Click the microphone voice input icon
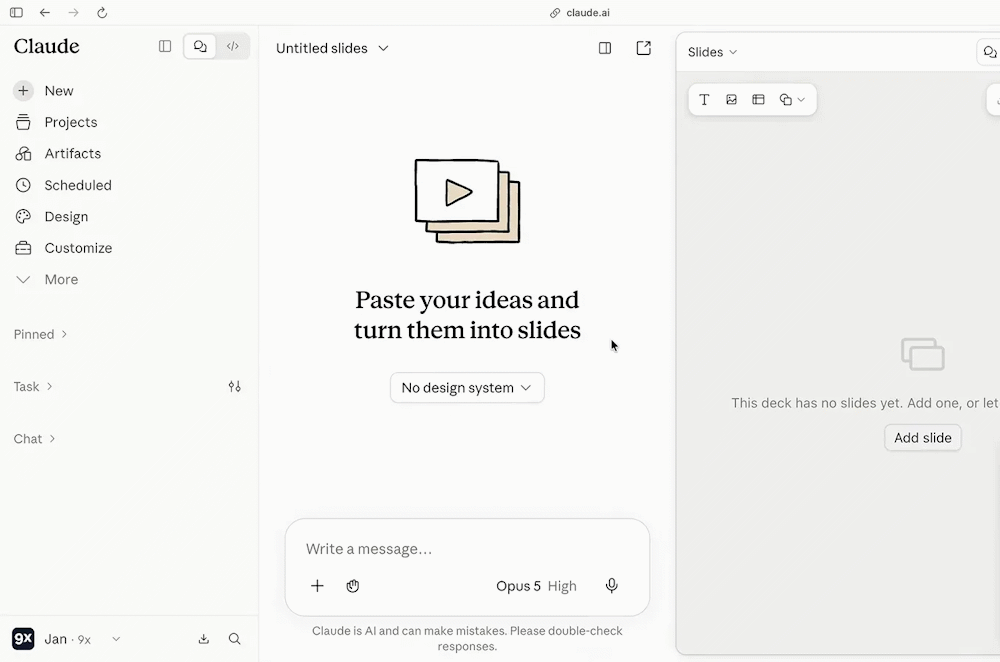Viewport: 1000px width, 662px height. pyautogui.click(x=612, y=586)
